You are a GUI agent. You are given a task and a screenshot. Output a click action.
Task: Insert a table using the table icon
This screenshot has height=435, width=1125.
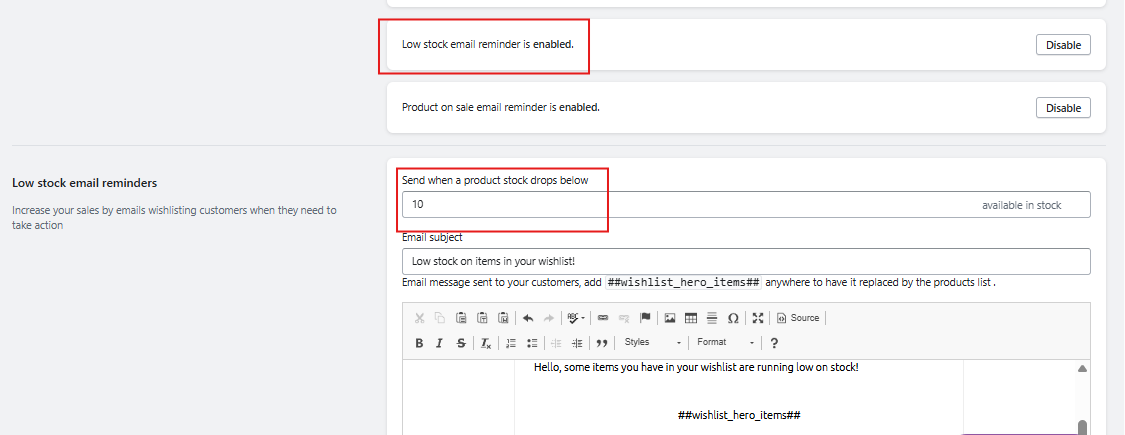[691, 318]
